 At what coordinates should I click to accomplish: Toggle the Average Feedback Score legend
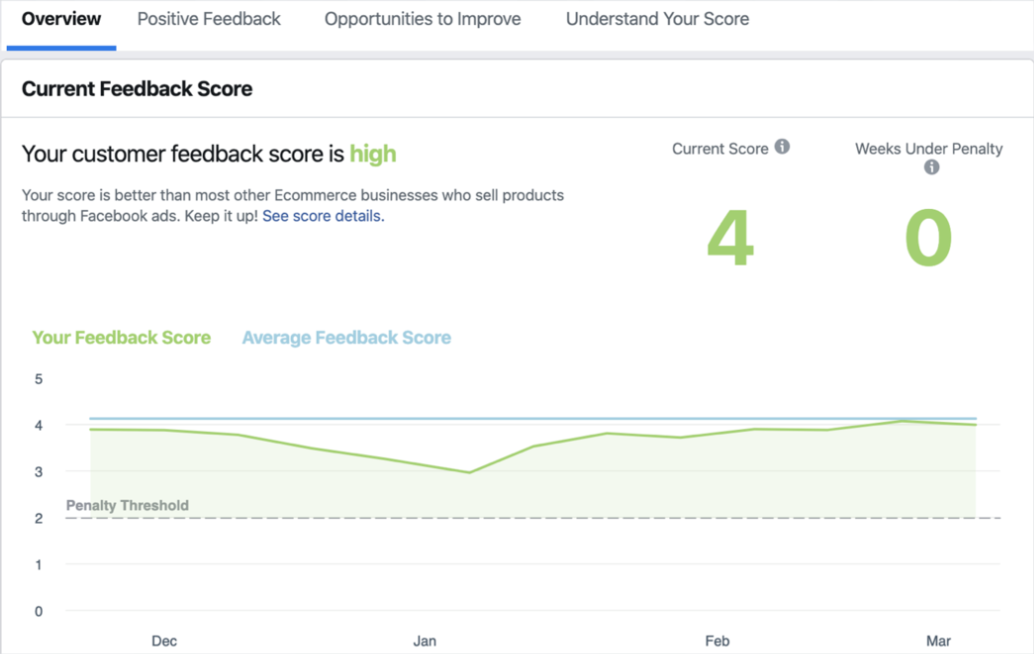tap(346, 338)
